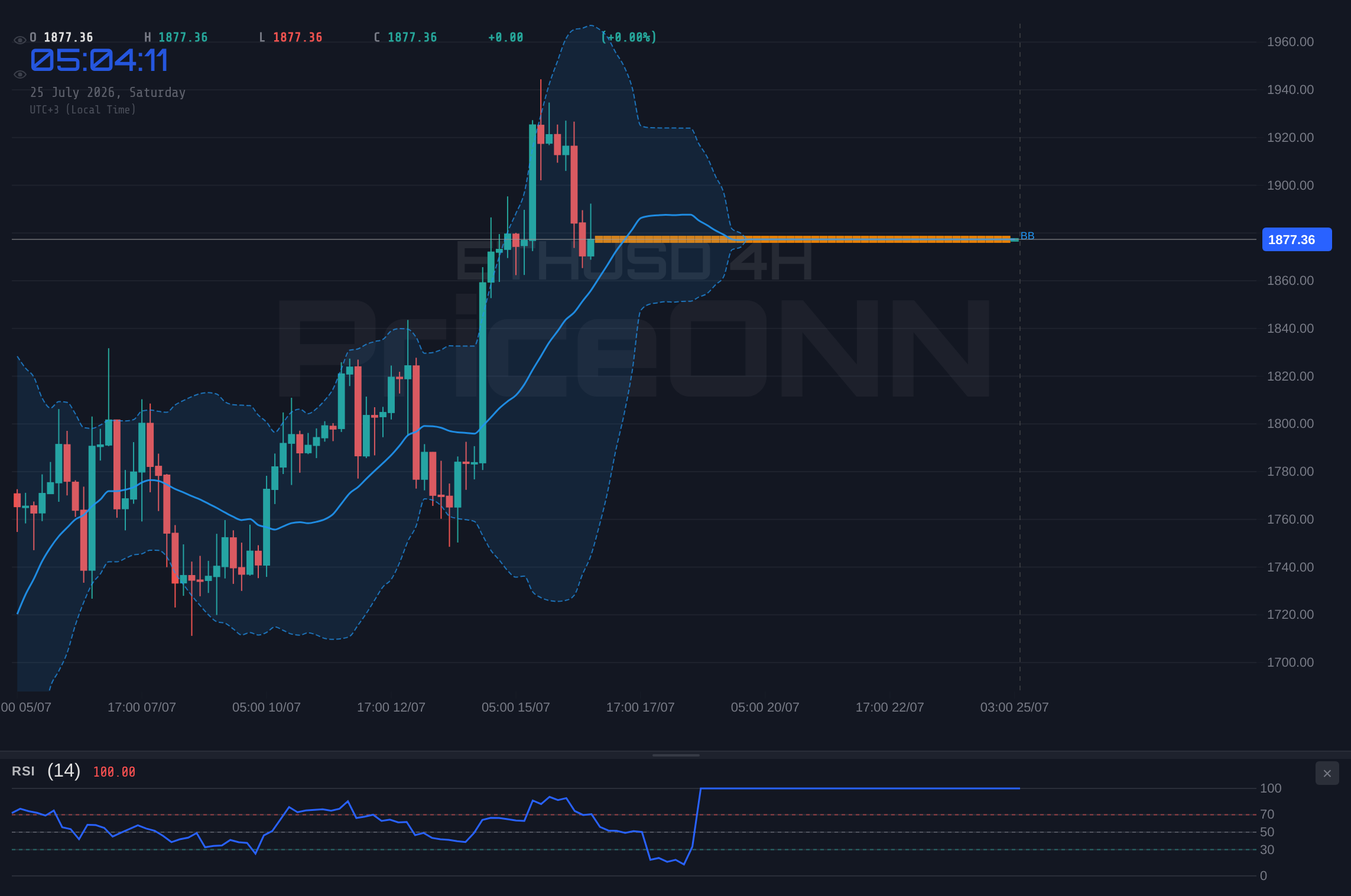Toggle the eye icon beside the countdown timer
The height and width of the screenshot is (896, 1351).
coord(20,74)
